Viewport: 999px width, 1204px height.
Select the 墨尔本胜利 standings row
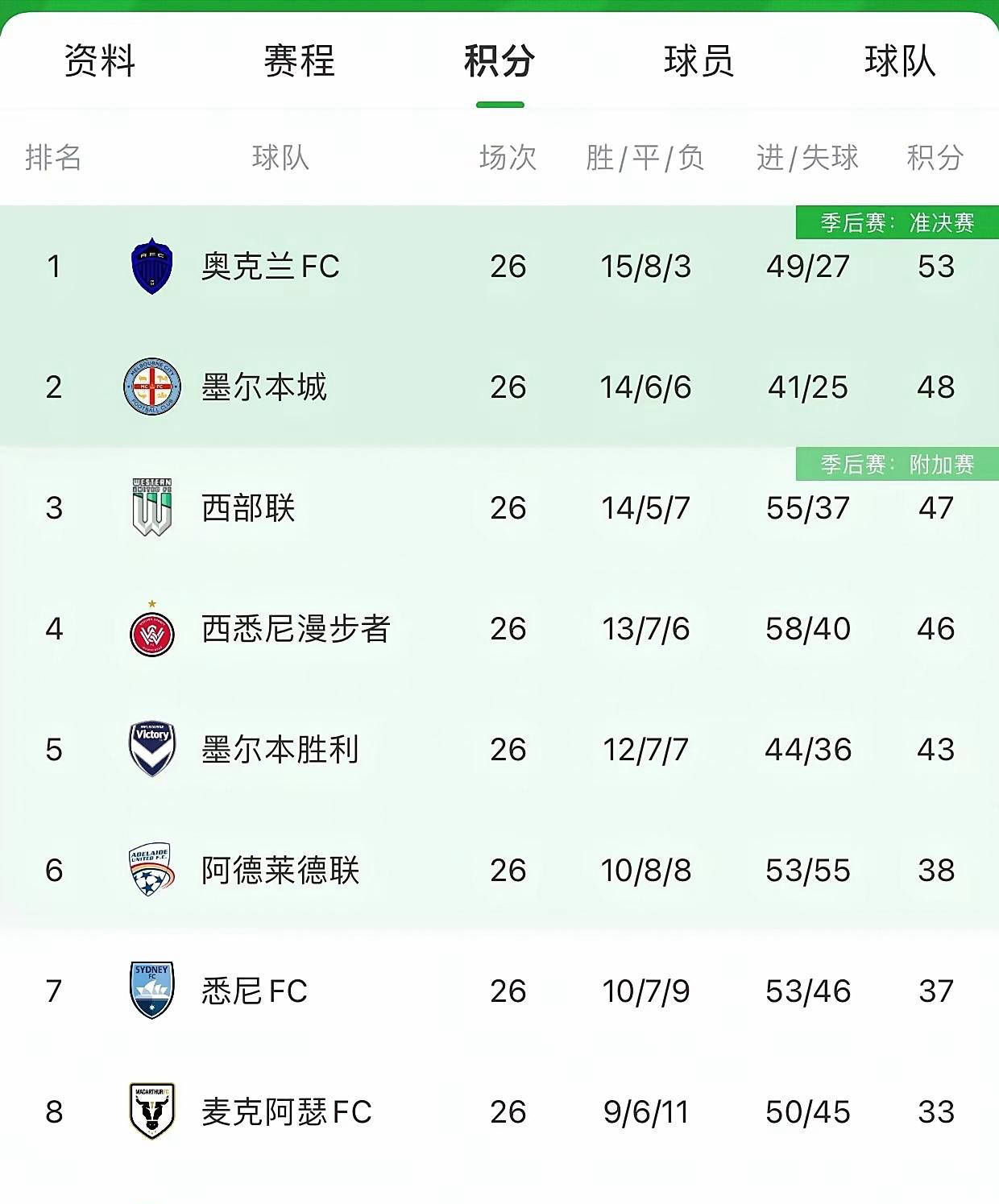[x=499, y=750]
